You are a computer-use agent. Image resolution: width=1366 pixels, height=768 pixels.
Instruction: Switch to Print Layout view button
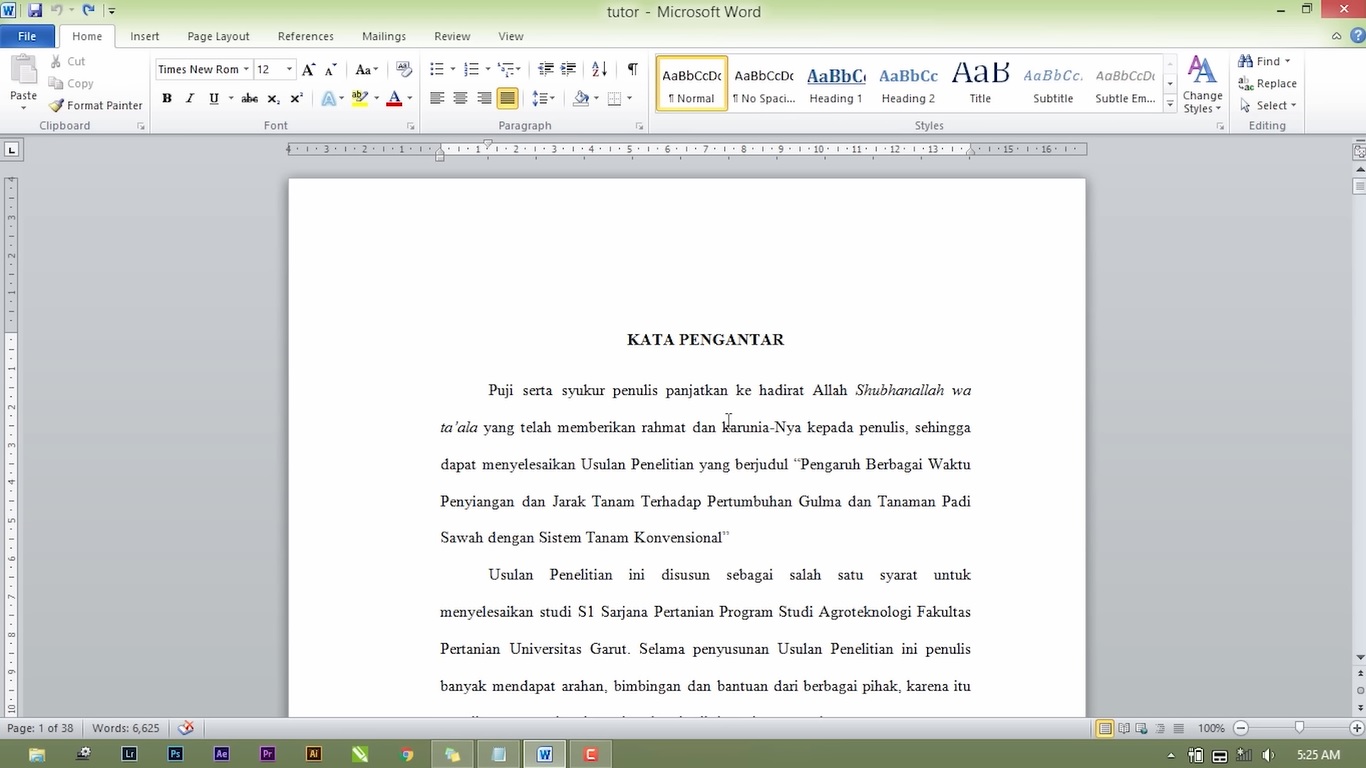tap(1105, 728)
